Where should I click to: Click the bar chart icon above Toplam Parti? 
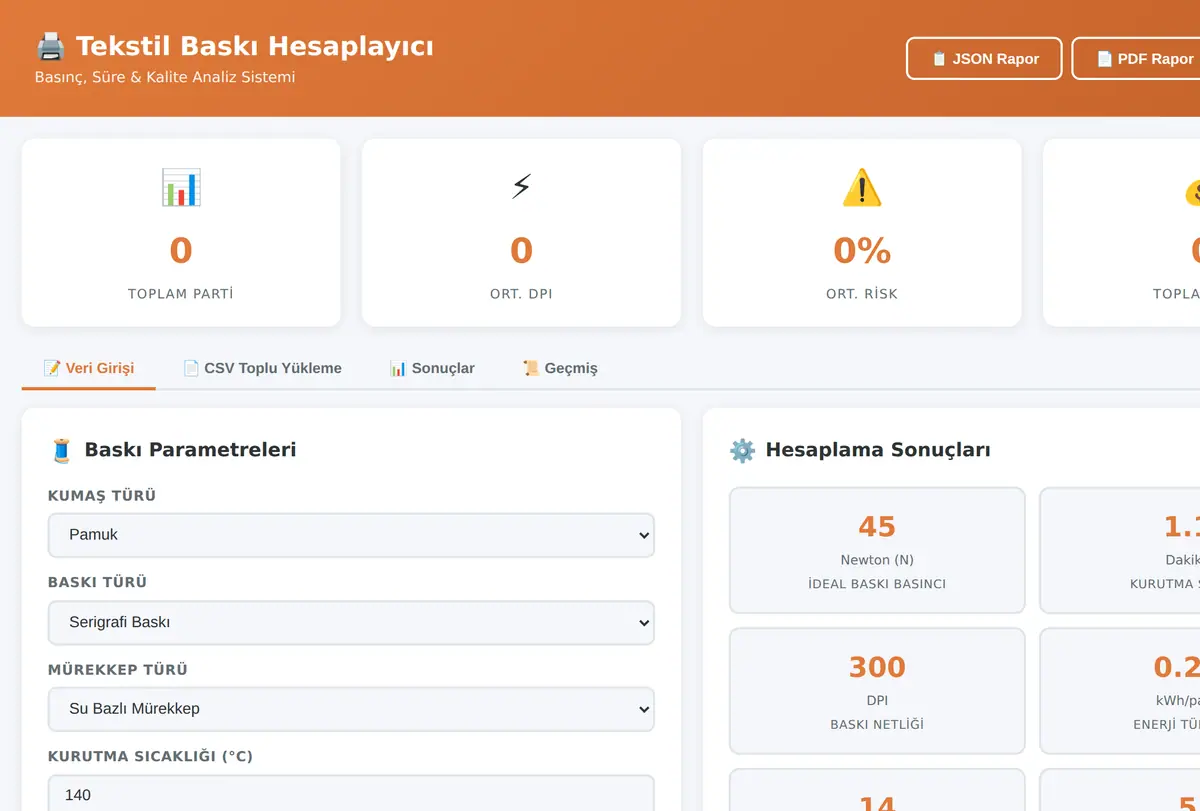coord(181,187)
